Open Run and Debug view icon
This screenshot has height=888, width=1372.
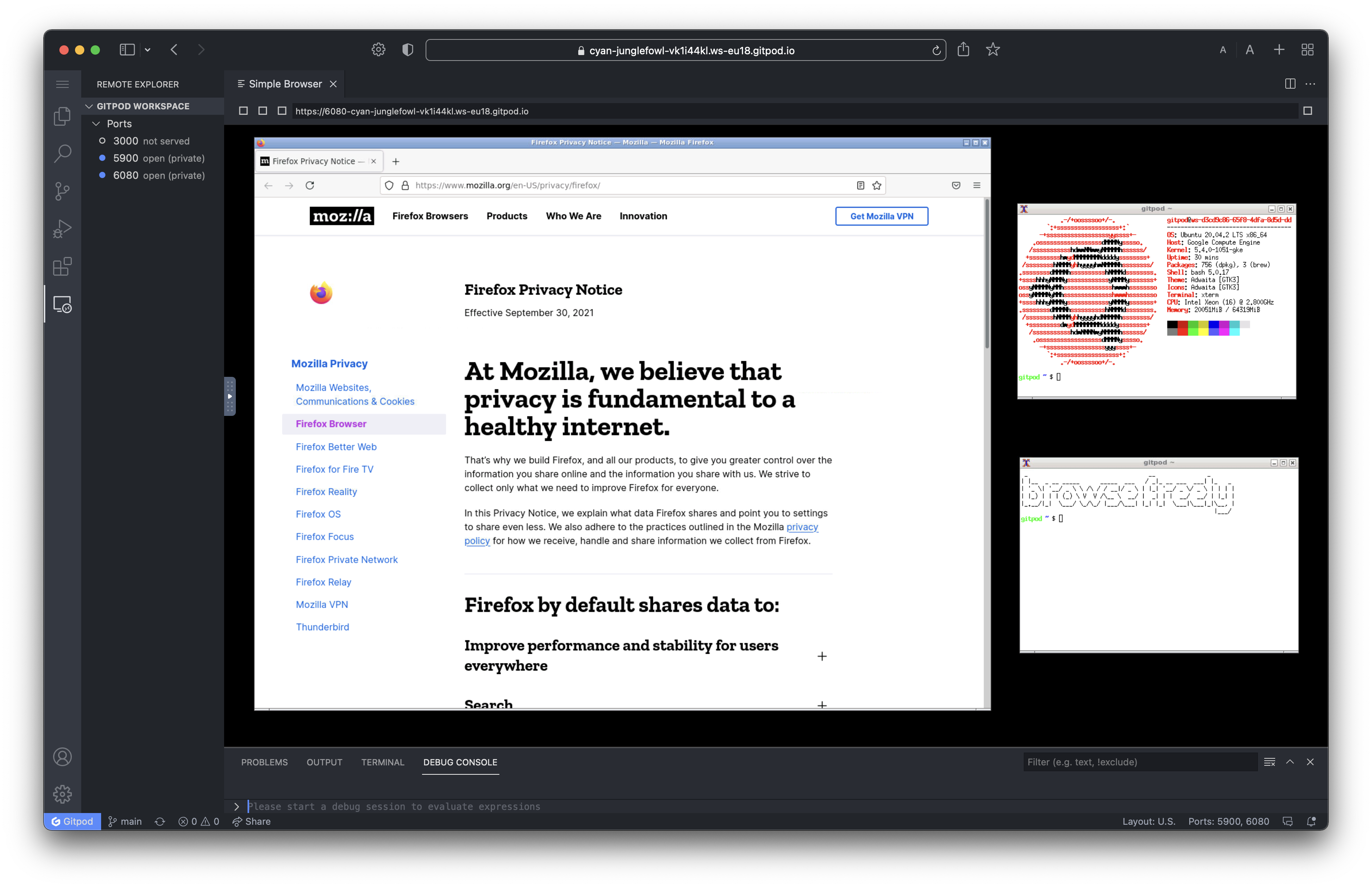(62, 229)
